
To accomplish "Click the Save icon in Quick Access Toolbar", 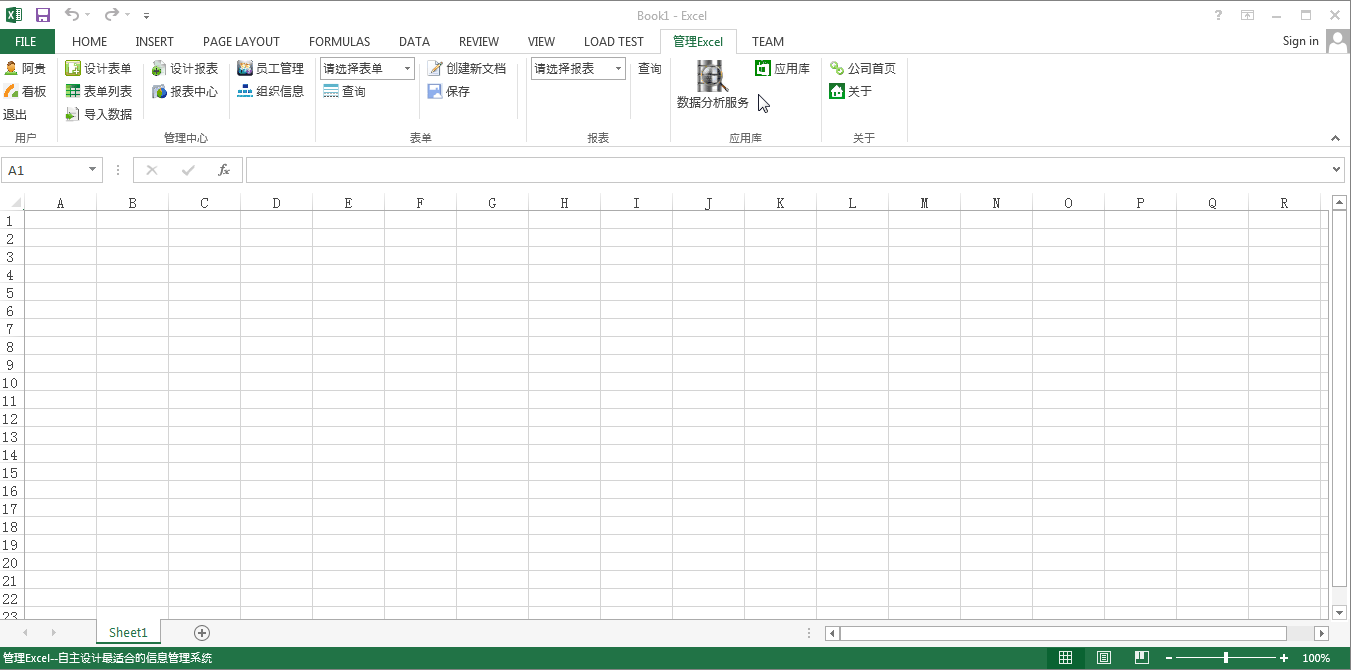I will click(x=43, y=15).
